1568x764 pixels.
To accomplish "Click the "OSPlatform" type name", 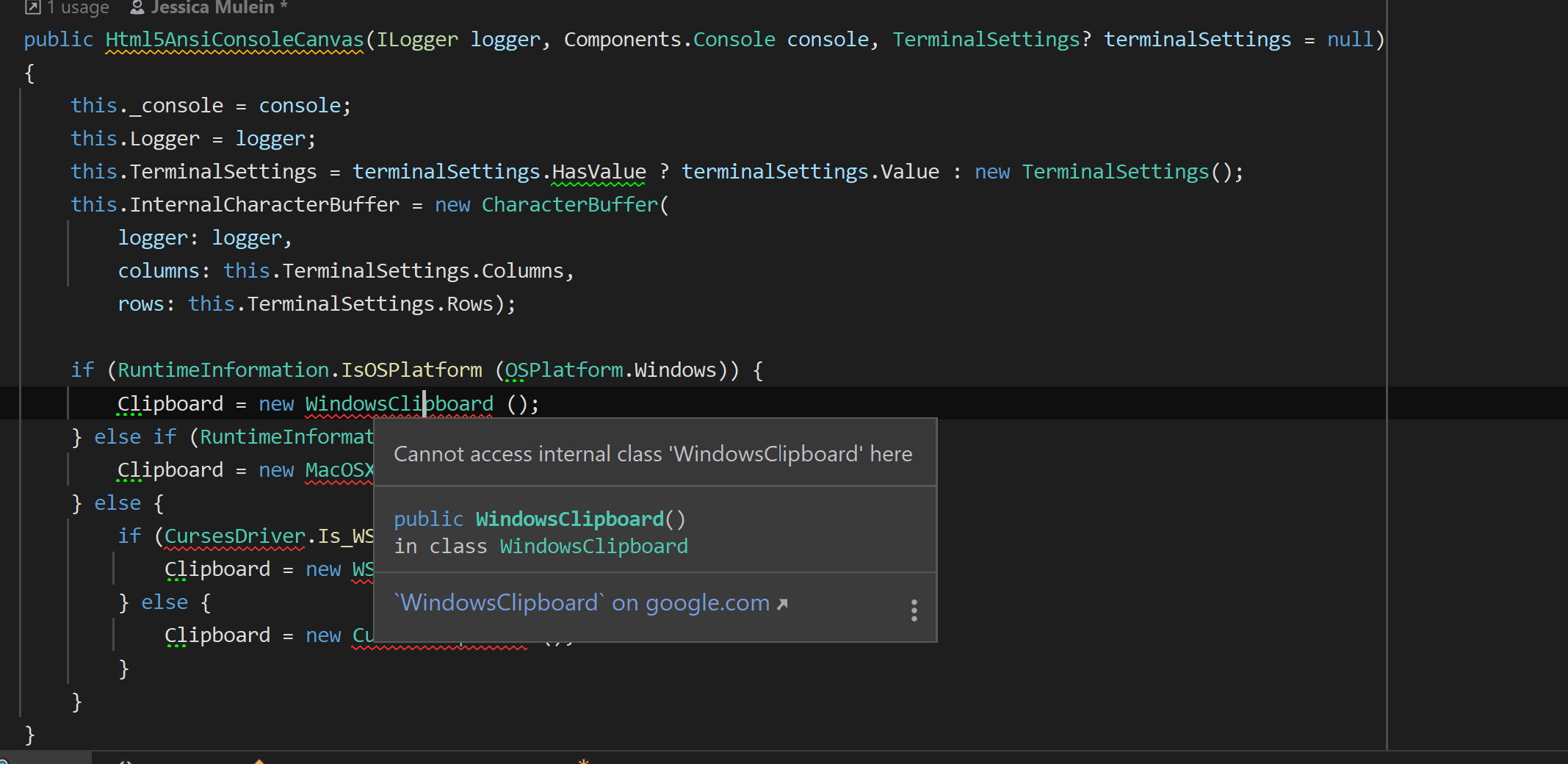I will [x=564, y=370].
